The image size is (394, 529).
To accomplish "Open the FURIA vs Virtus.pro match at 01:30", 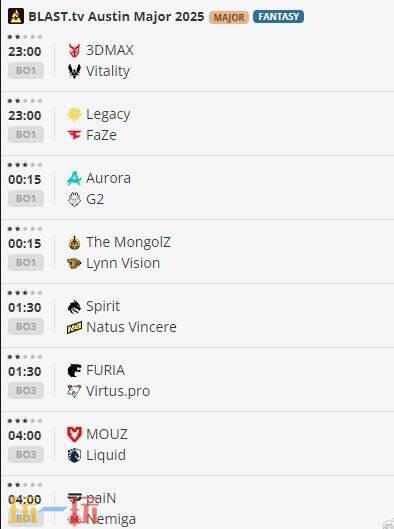I will (197, 380).
